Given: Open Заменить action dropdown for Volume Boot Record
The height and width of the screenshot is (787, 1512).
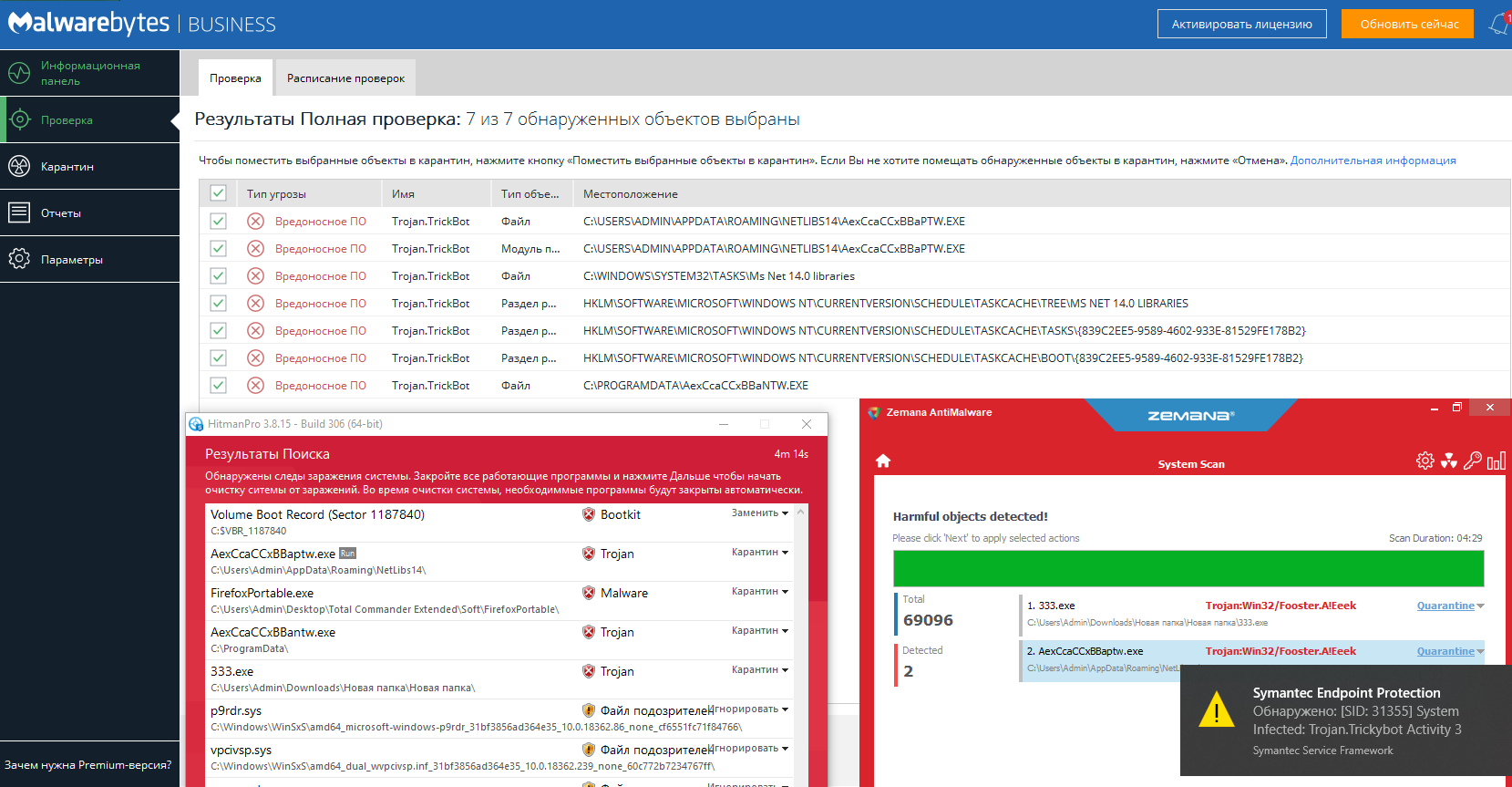Looking at the screenshot, I should 760,513.
